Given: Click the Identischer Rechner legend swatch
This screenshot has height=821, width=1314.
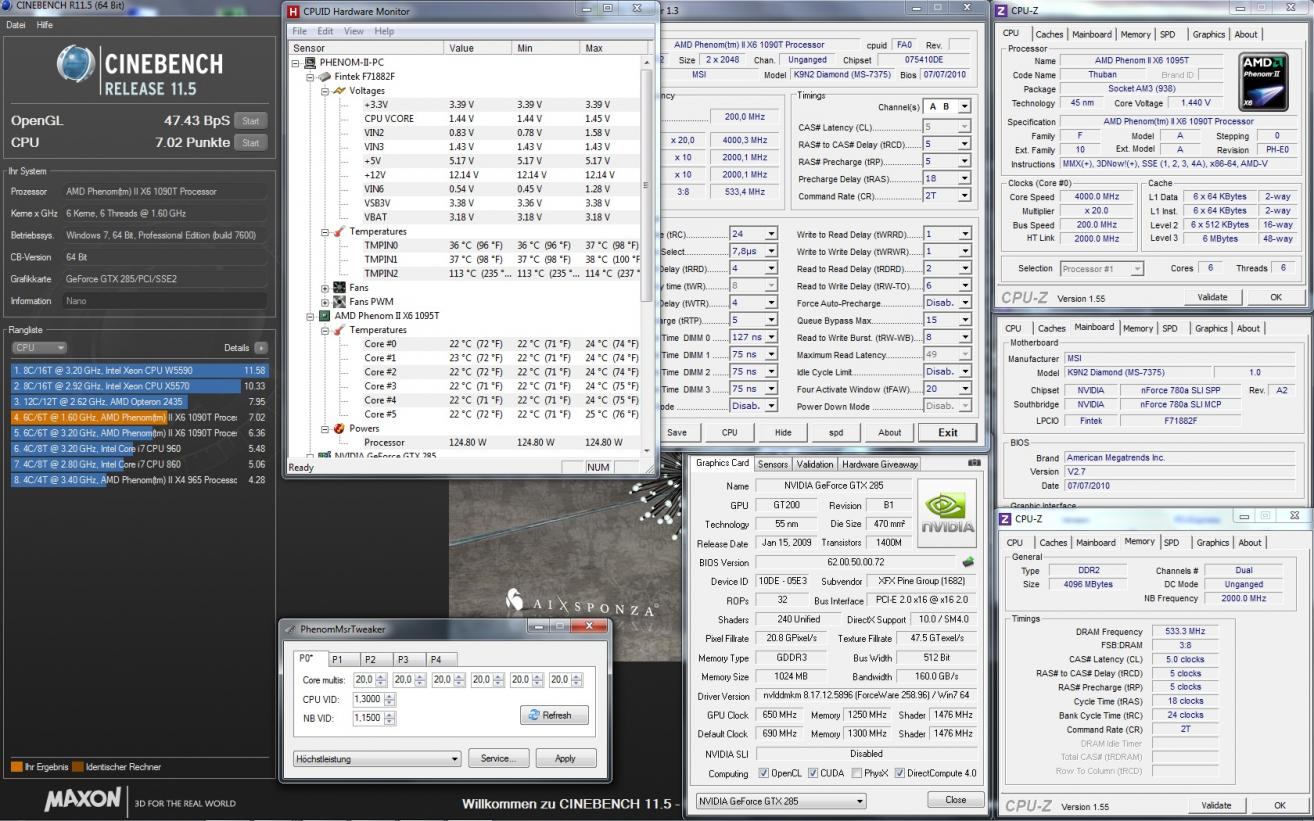Looking at the screenshot, I should coord(77,767).
